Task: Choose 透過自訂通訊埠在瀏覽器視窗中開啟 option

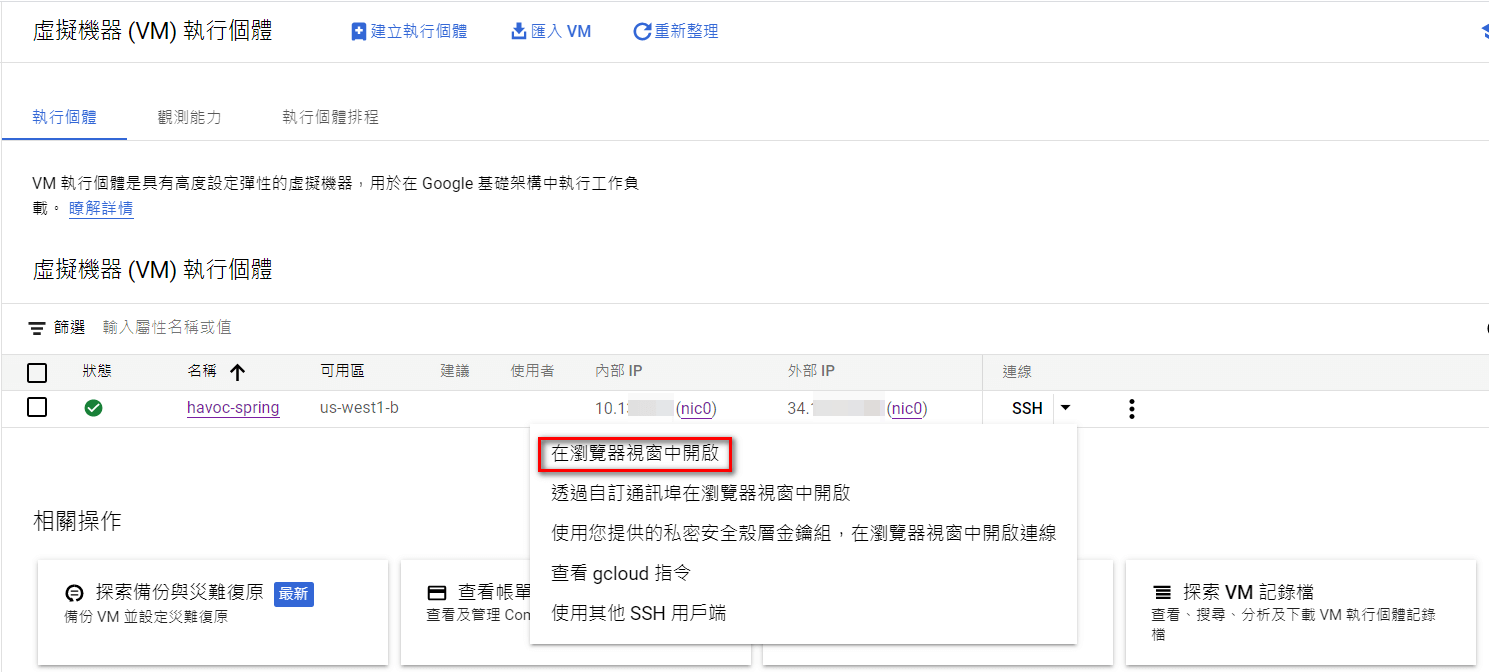Action: [x=700, y=493]
